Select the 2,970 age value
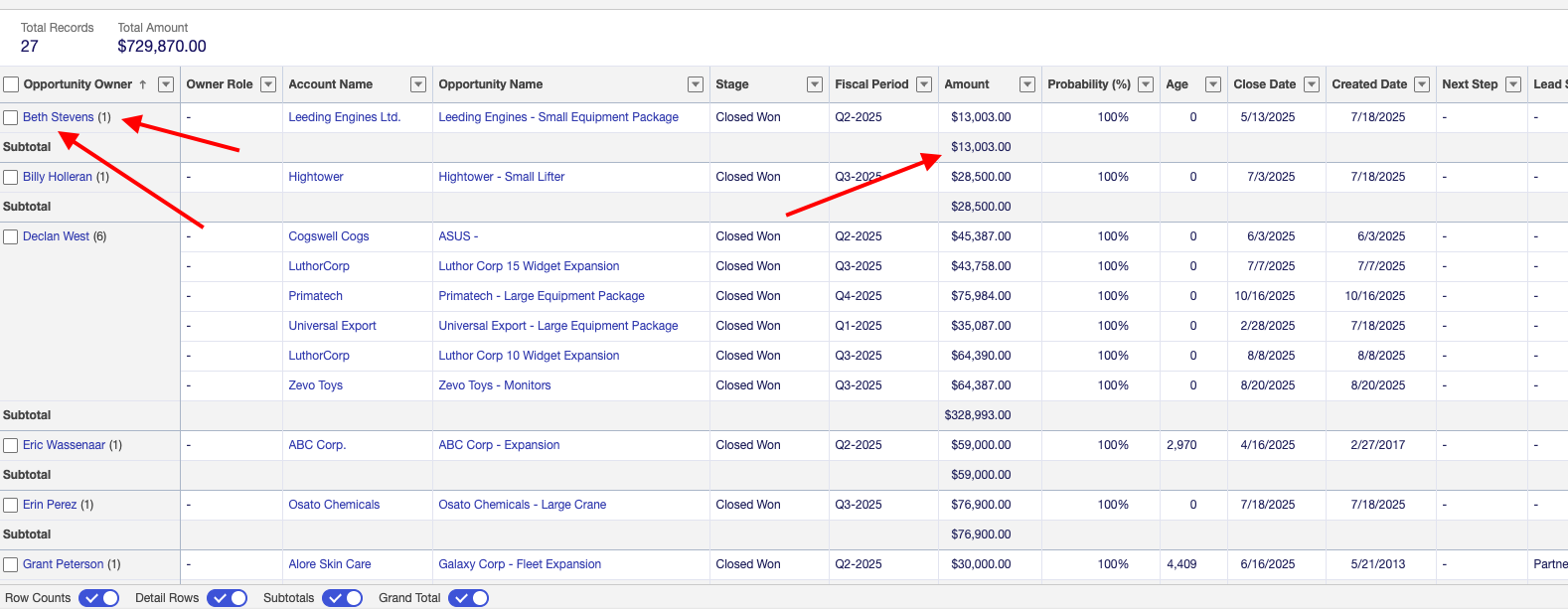The image size is (1568, 609). [1181, 445]
